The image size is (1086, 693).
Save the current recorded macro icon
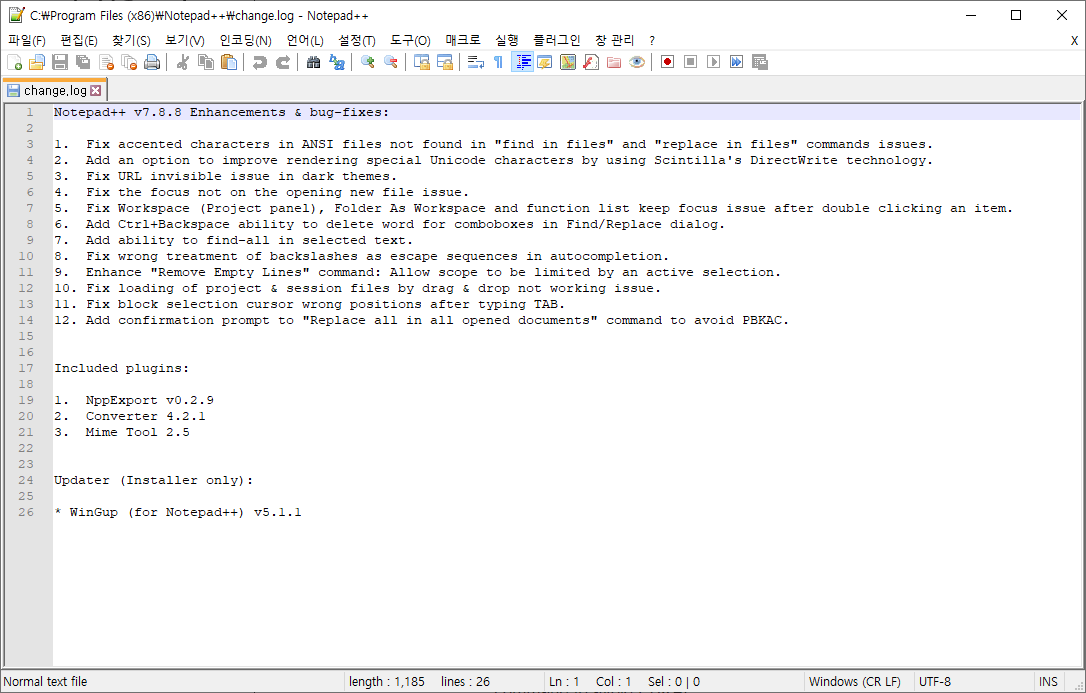(760, 62)
